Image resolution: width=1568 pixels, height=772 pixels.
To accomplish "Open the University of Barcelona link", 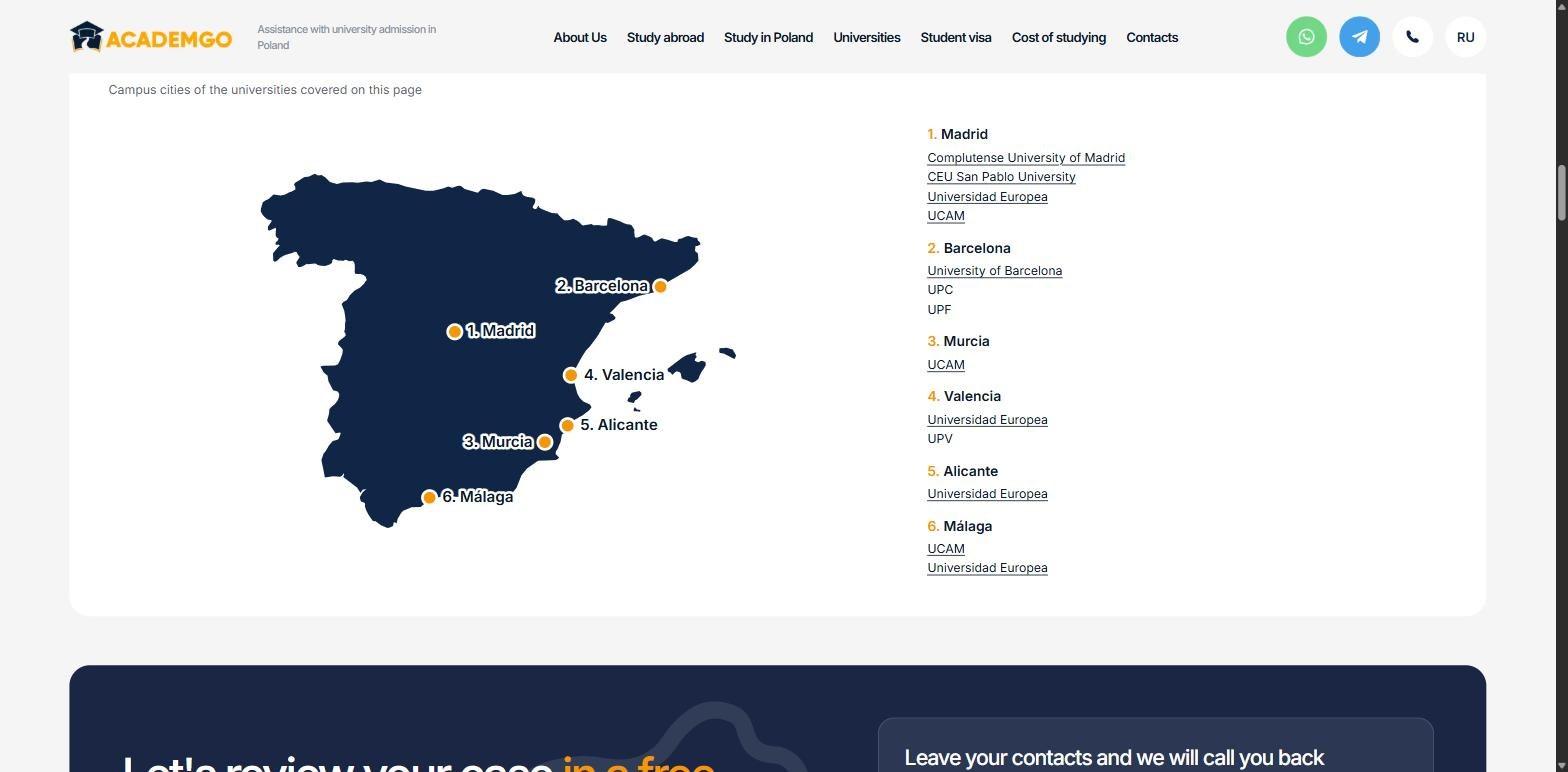I will pos(994,271).
